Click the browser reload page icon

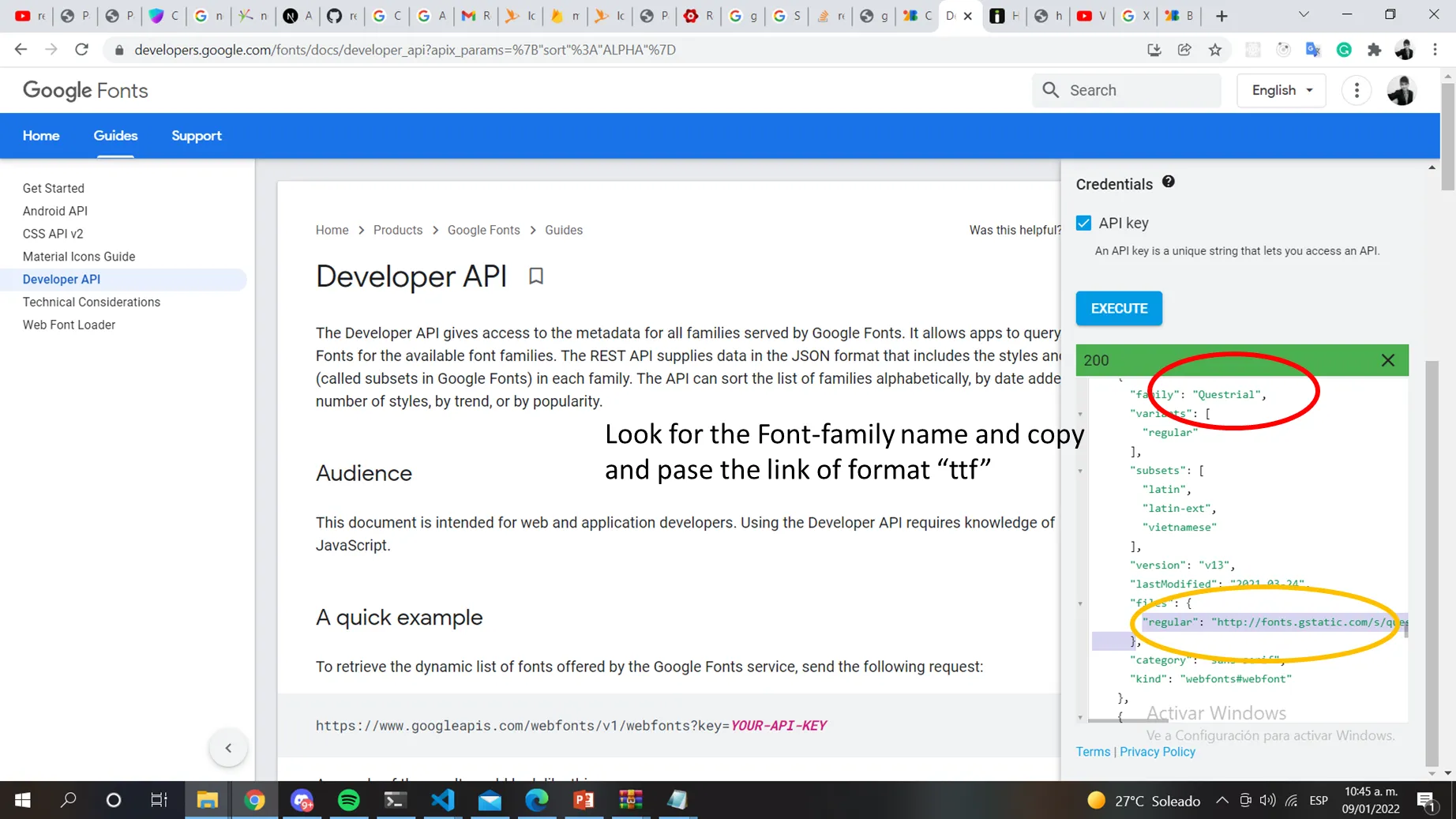(81, 50)
